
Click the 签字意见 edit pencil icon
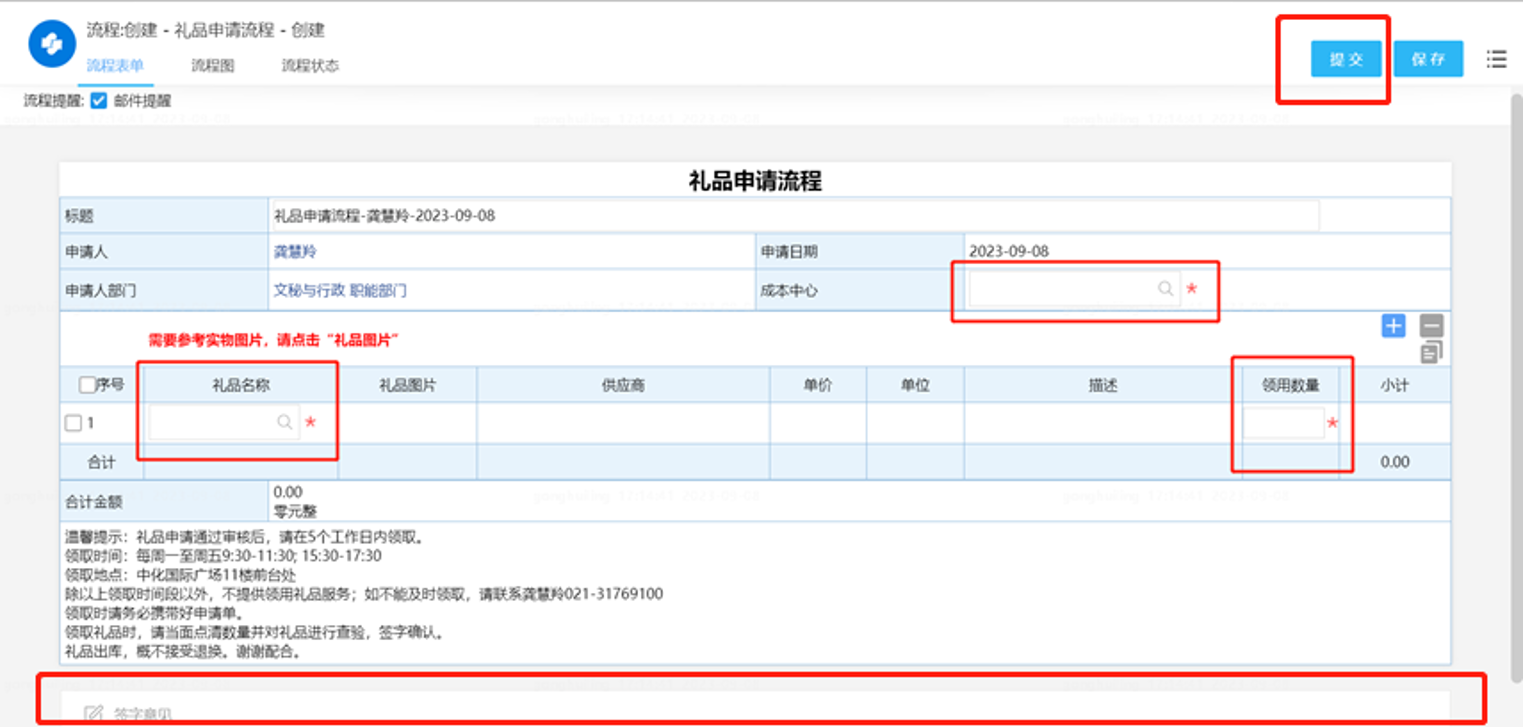[94, 714]
